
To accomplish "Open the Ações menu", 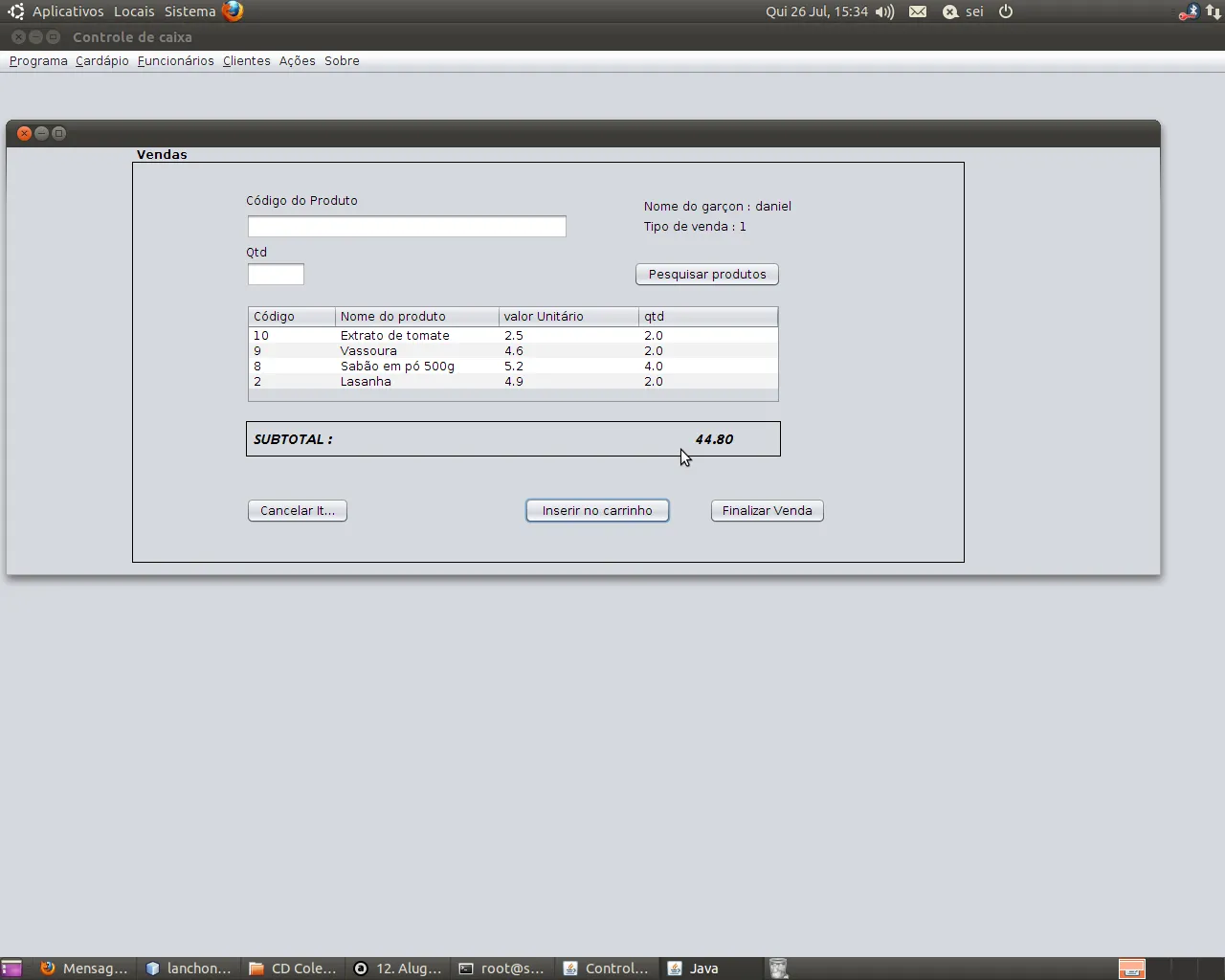I will 298,61.
